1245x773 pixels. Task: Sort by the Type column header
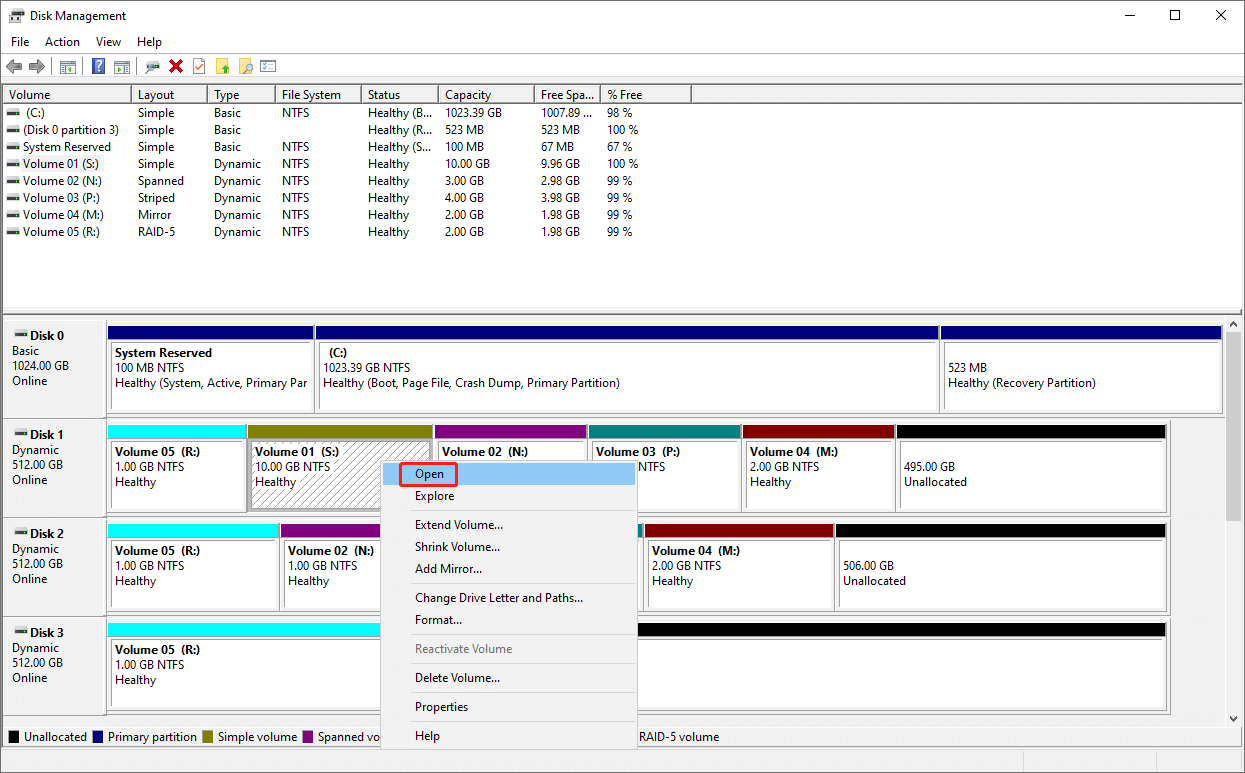tap(241, 95)
